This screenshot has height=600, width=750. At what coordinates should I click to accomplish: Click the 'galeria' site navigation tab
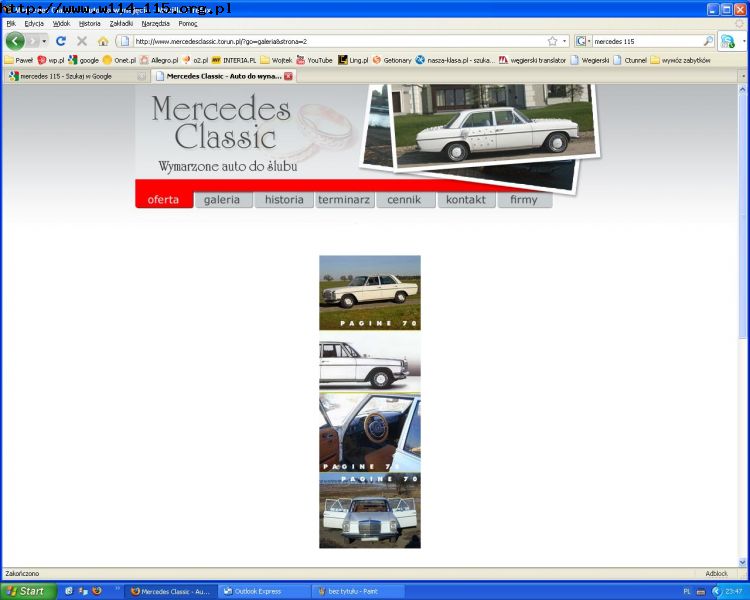222,200
